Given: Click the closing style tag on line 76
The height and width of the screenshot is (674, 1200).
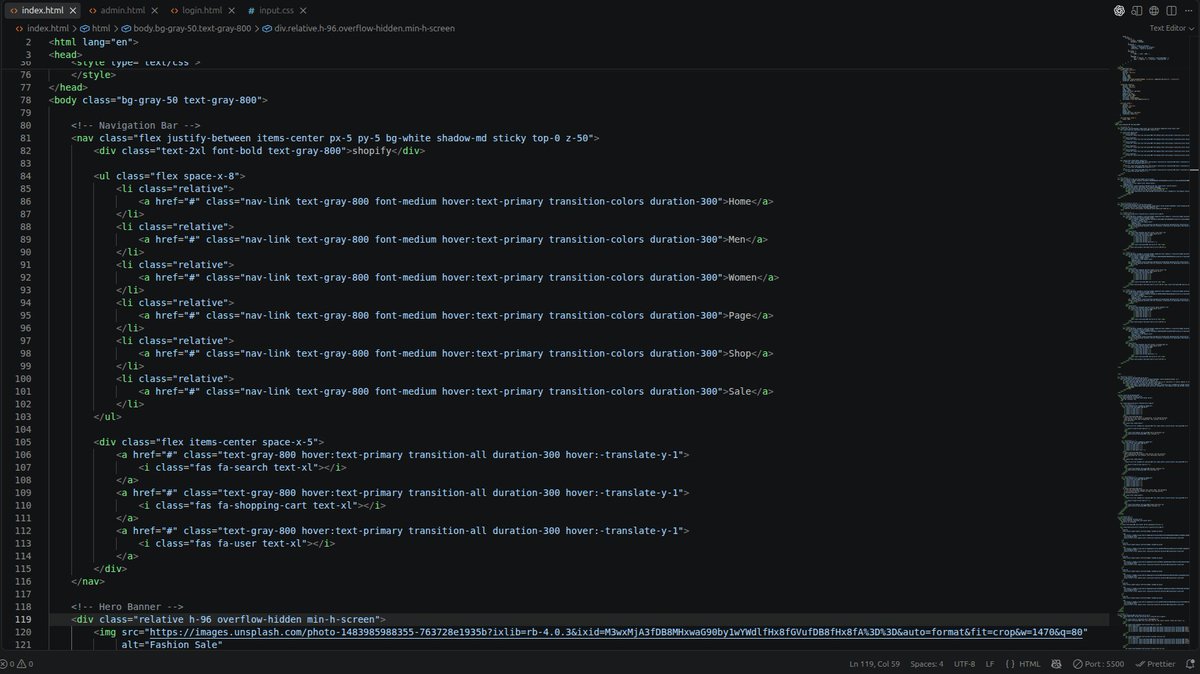Looking at the screenshot, I should click(93, 74).
